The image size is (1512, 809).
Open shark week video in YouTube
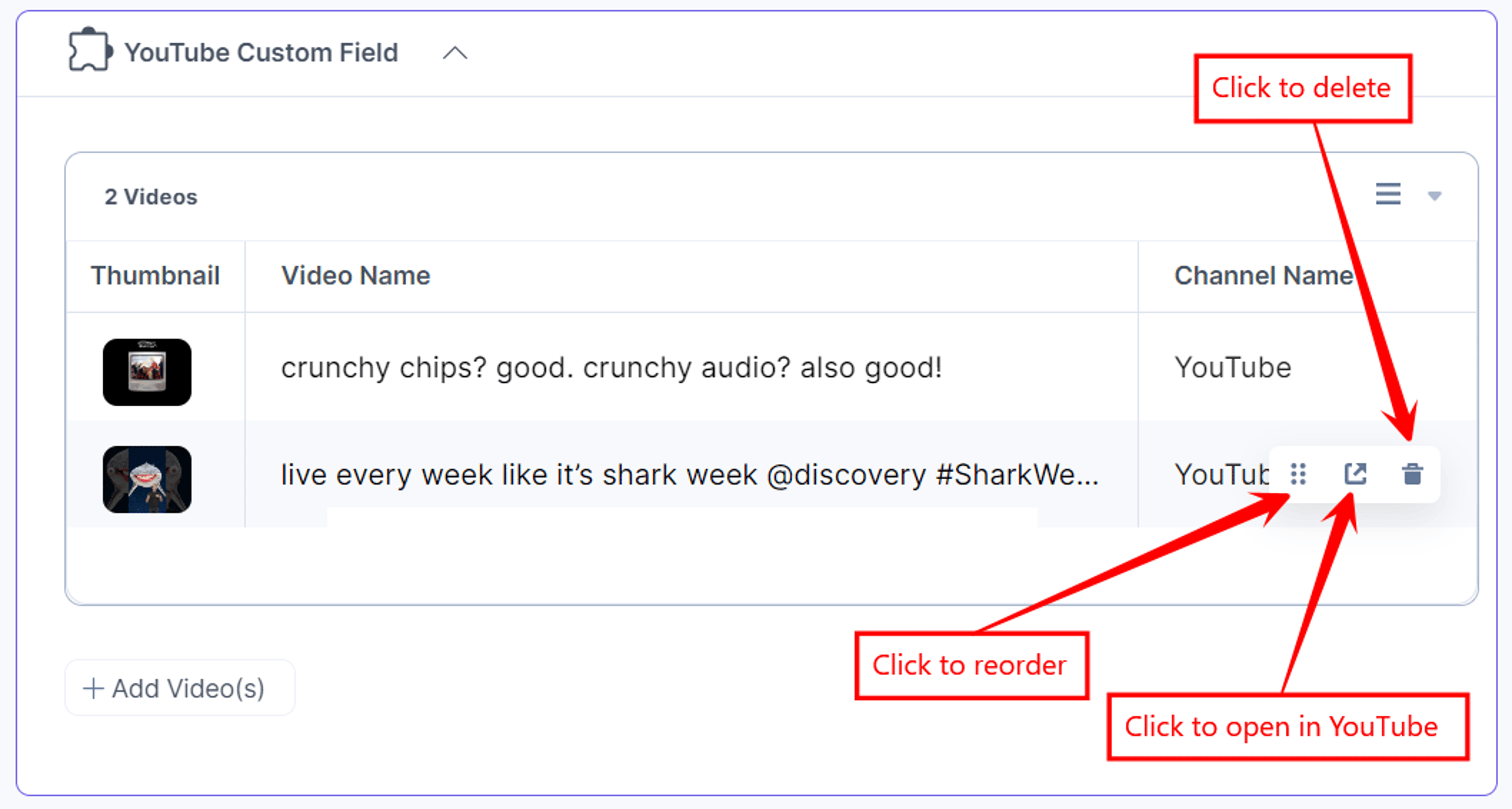[1355, 474]
